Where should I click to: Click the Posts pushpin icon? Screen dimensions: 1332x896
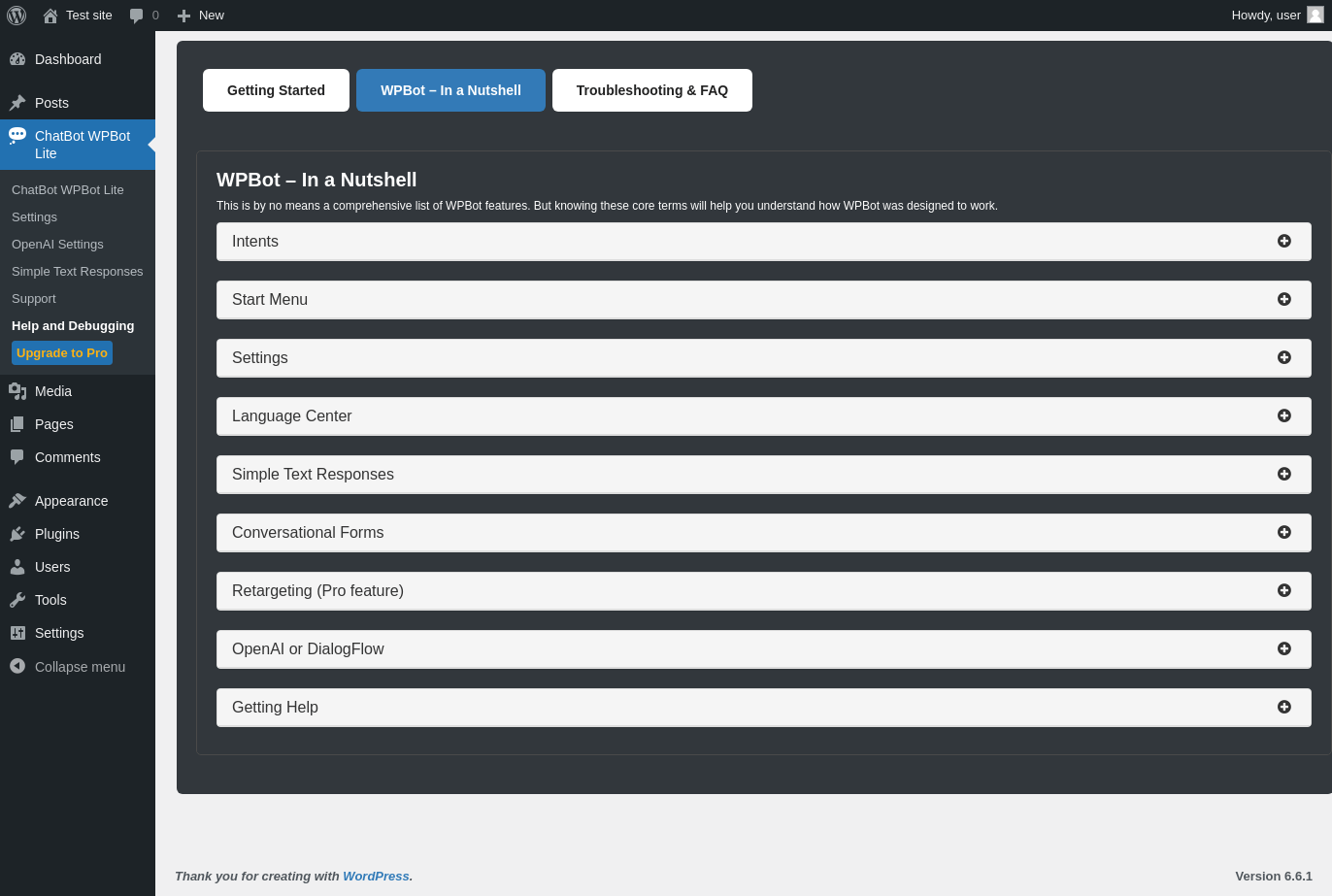point(17,103)
